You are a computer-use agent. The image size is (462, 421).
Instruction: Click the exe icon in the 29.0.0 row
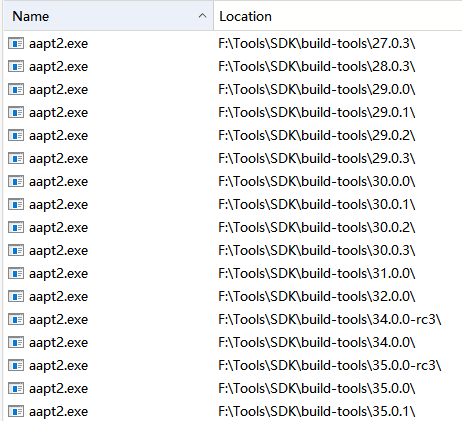coord(16,89)
